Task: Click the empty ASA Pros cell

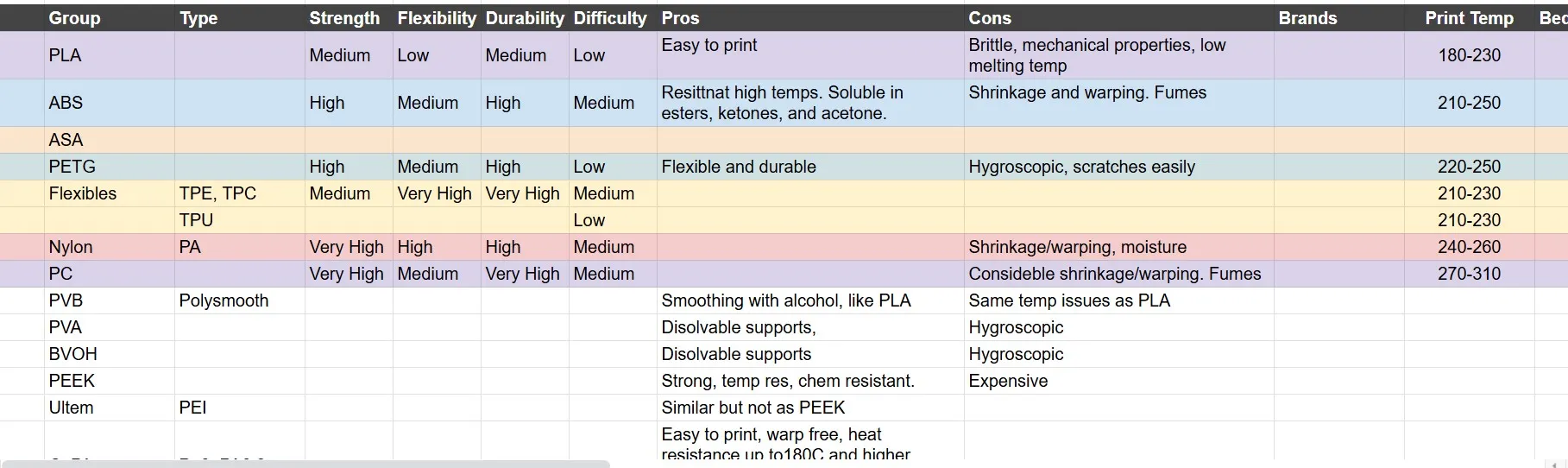Action: point(810,141)
